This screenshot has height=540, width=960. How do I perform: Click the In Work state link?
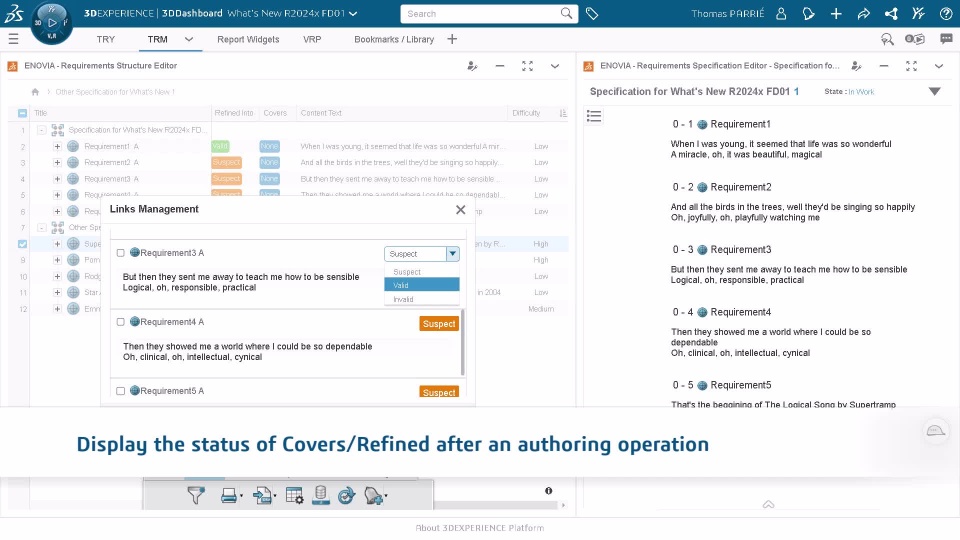click(861, 92)
